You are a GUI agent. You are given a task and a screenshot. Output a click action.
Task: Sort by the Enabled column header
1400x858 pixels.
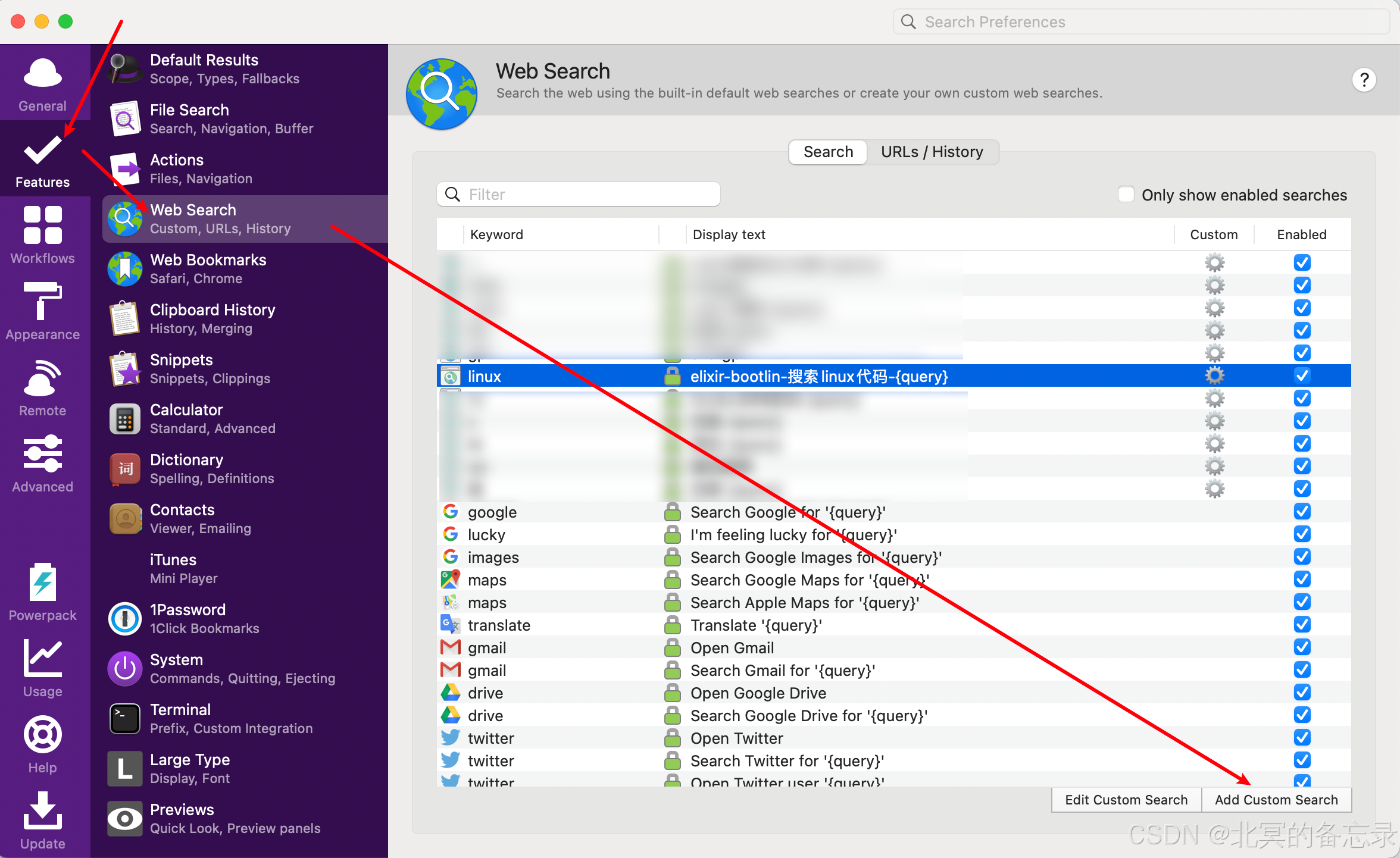tap(1302, 234)
